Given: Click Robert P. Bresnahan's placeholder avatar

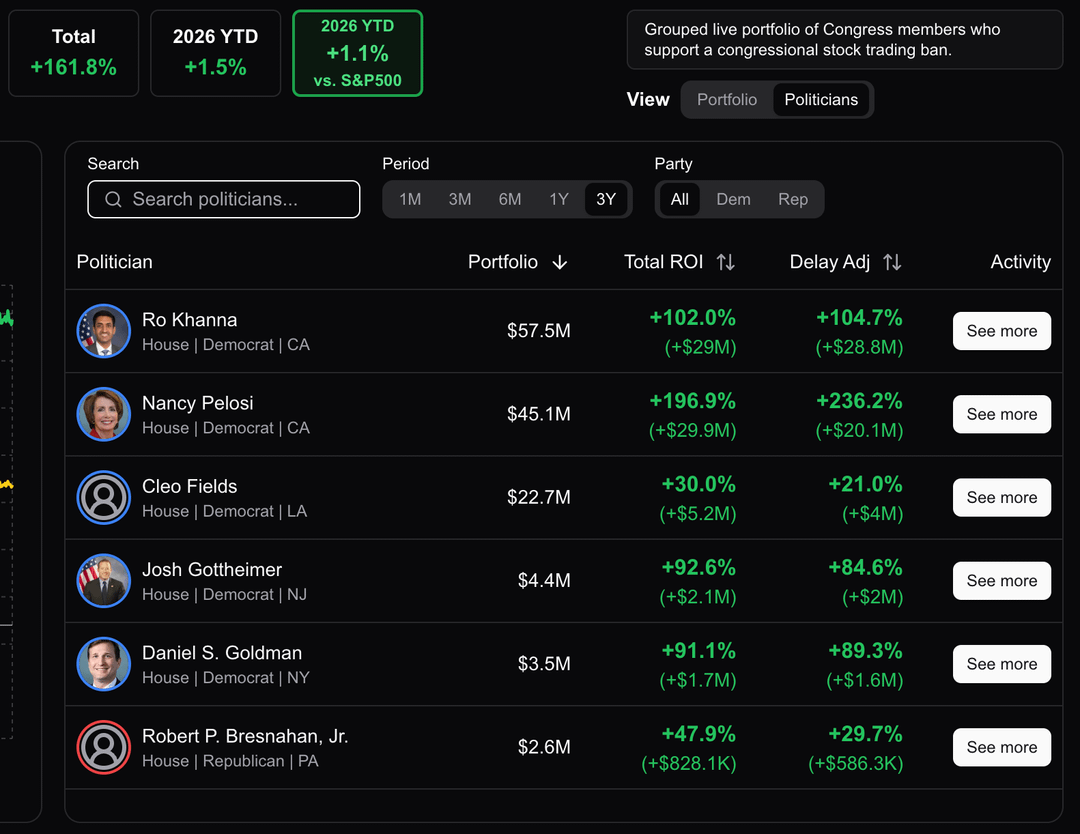Looking at the screenshot, I should [x=104, y=747].
